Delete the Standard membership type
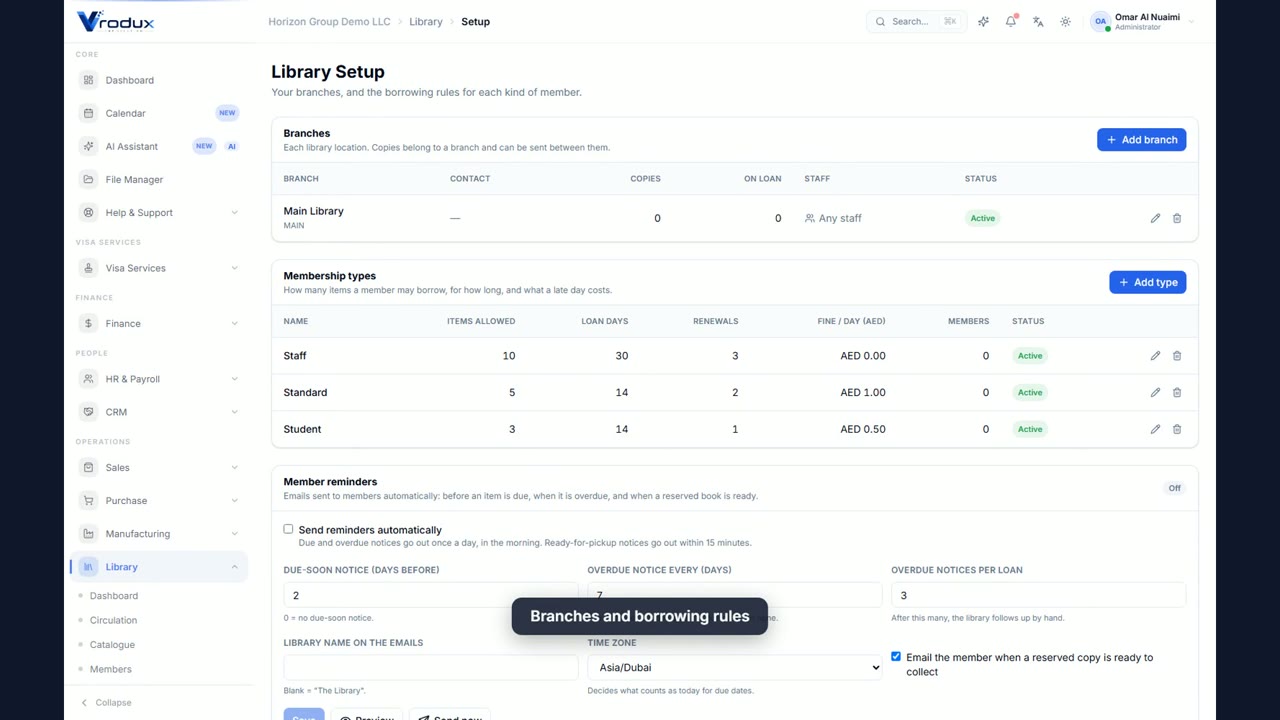Screen dimensions: 1280x720 click(x=1177, y=392)
